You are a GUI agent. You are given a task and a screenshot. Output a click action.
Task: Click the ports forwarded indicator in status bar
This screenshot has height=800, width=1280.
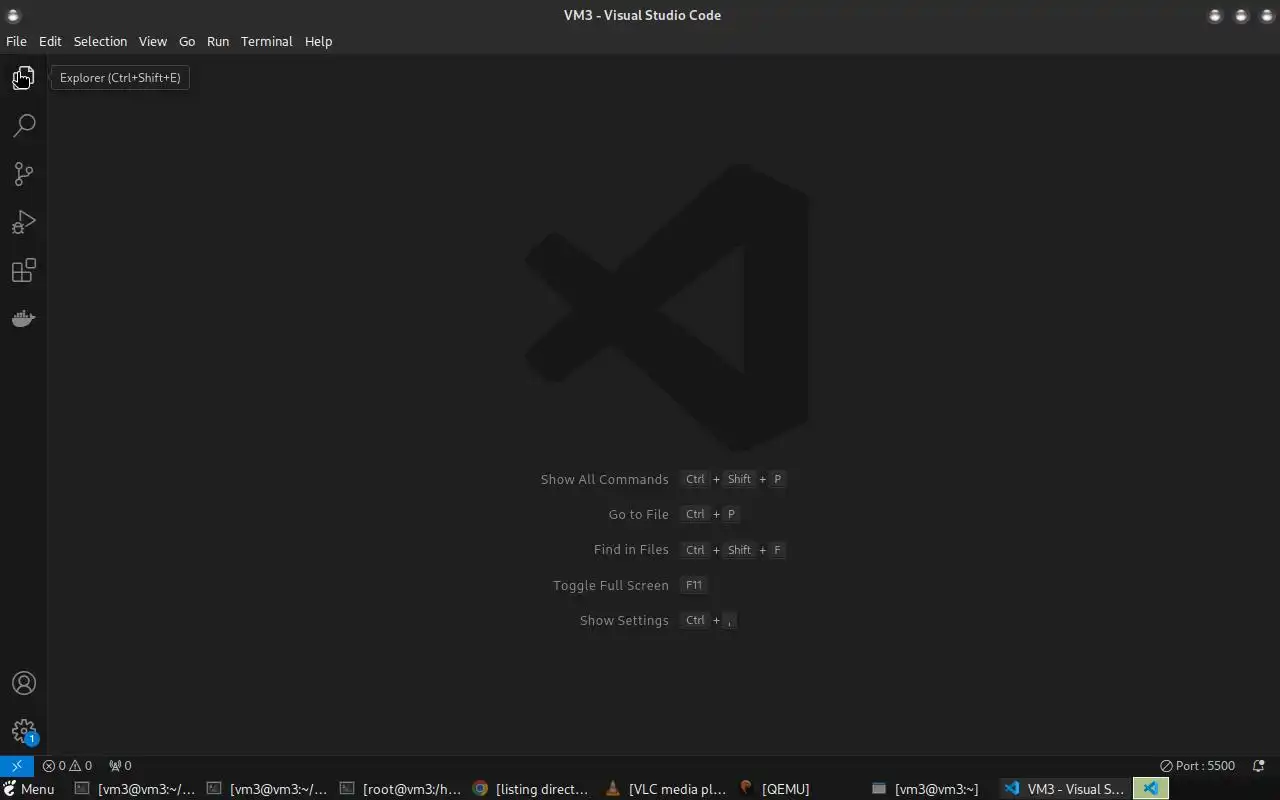point(120,766)
